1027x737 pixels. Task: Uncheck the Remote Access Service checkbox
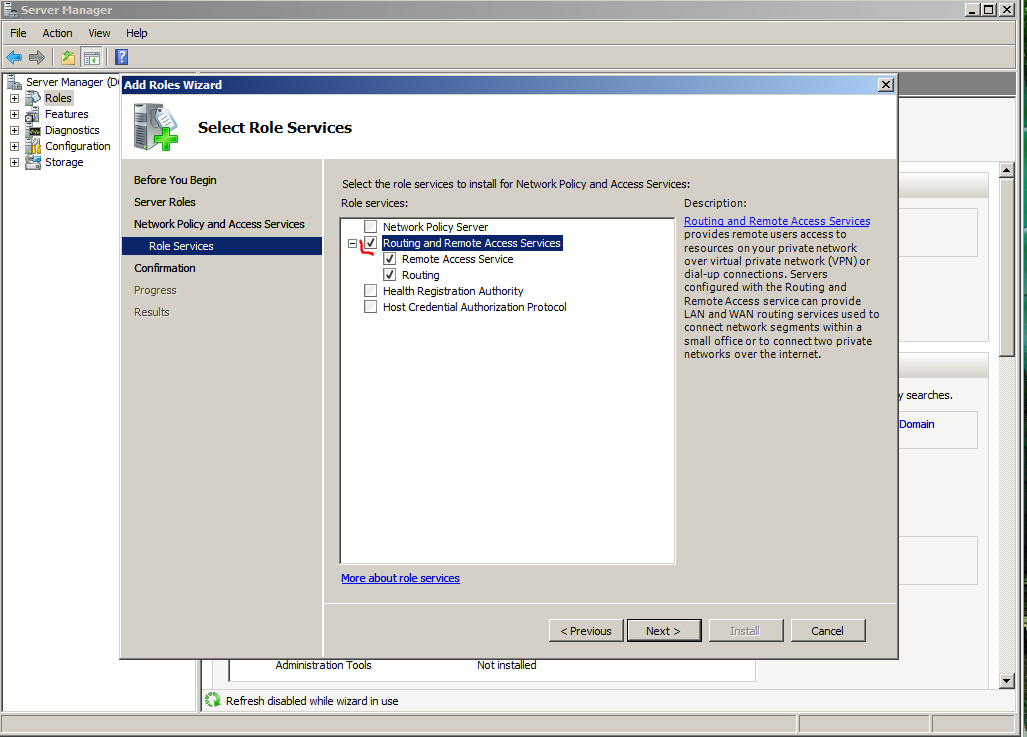click(390, 259)
